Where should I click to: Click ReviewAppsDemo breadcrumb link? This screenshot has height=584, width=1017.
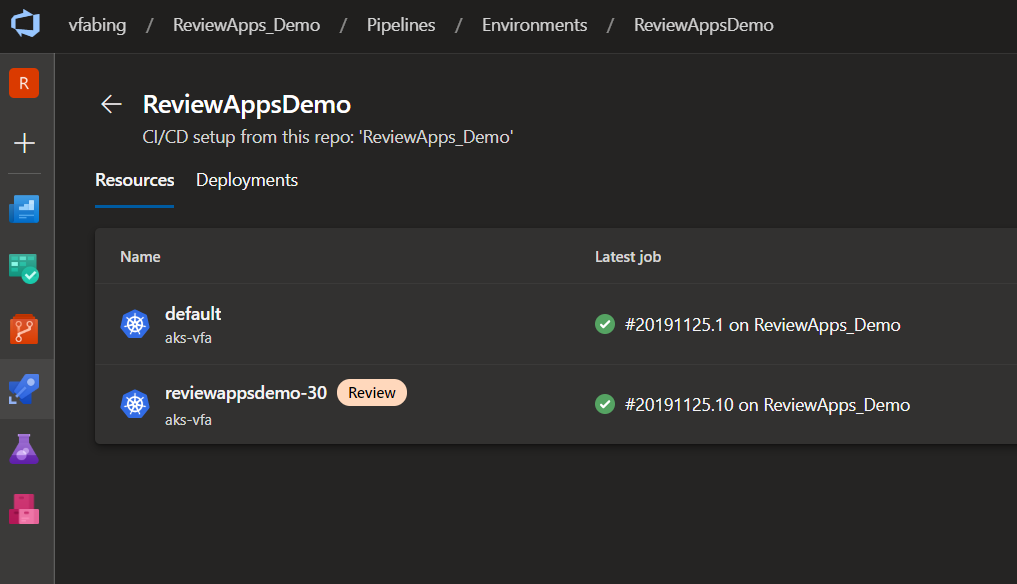[704, 25]
